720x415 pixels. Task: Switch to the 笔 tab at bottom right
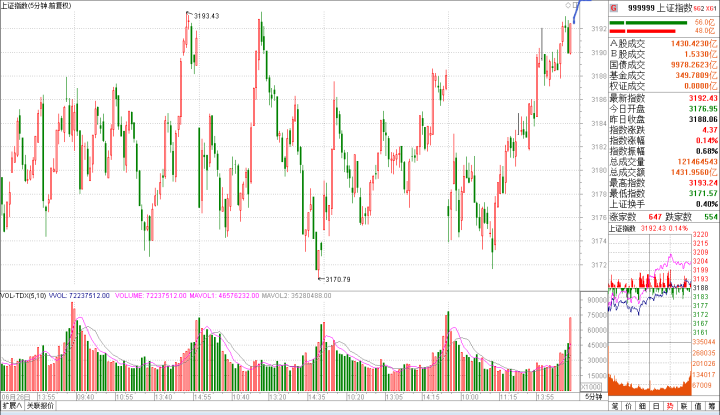coord(613,408)
